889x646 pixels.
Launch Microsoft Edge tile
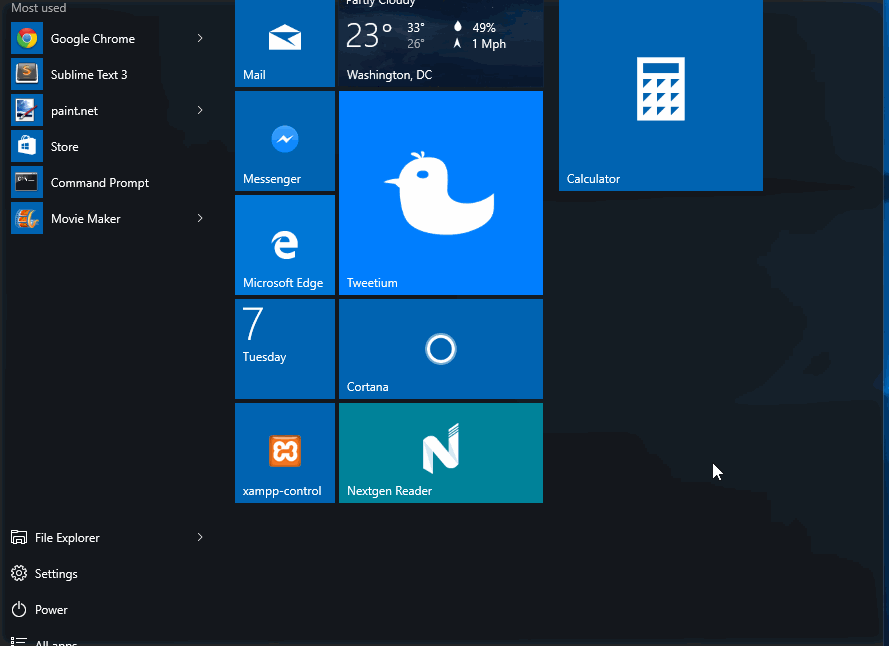(x=285, y=245)
